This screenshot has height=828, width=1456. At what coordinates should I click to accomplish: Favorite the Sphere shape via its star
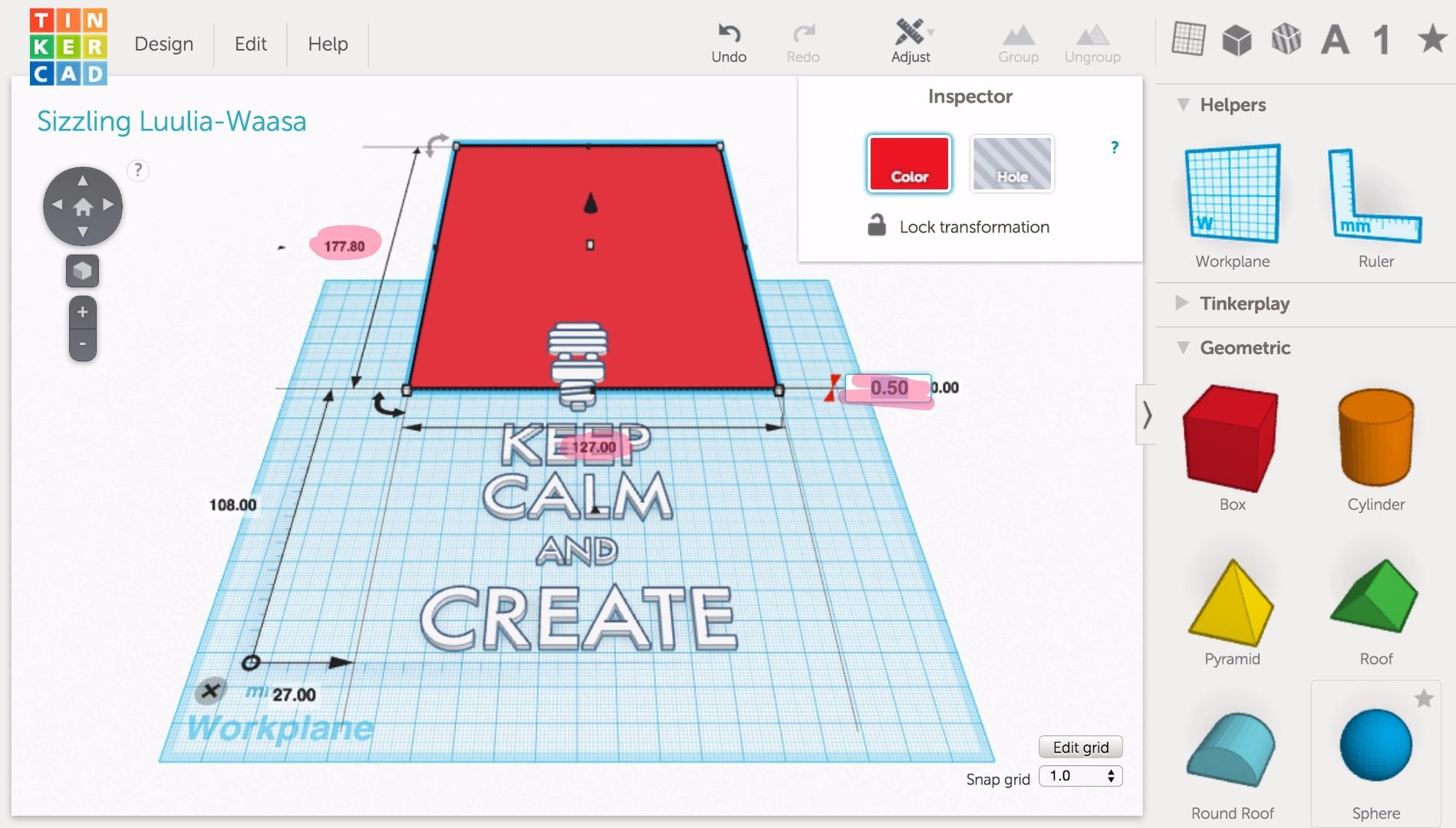pos(1425,698)
